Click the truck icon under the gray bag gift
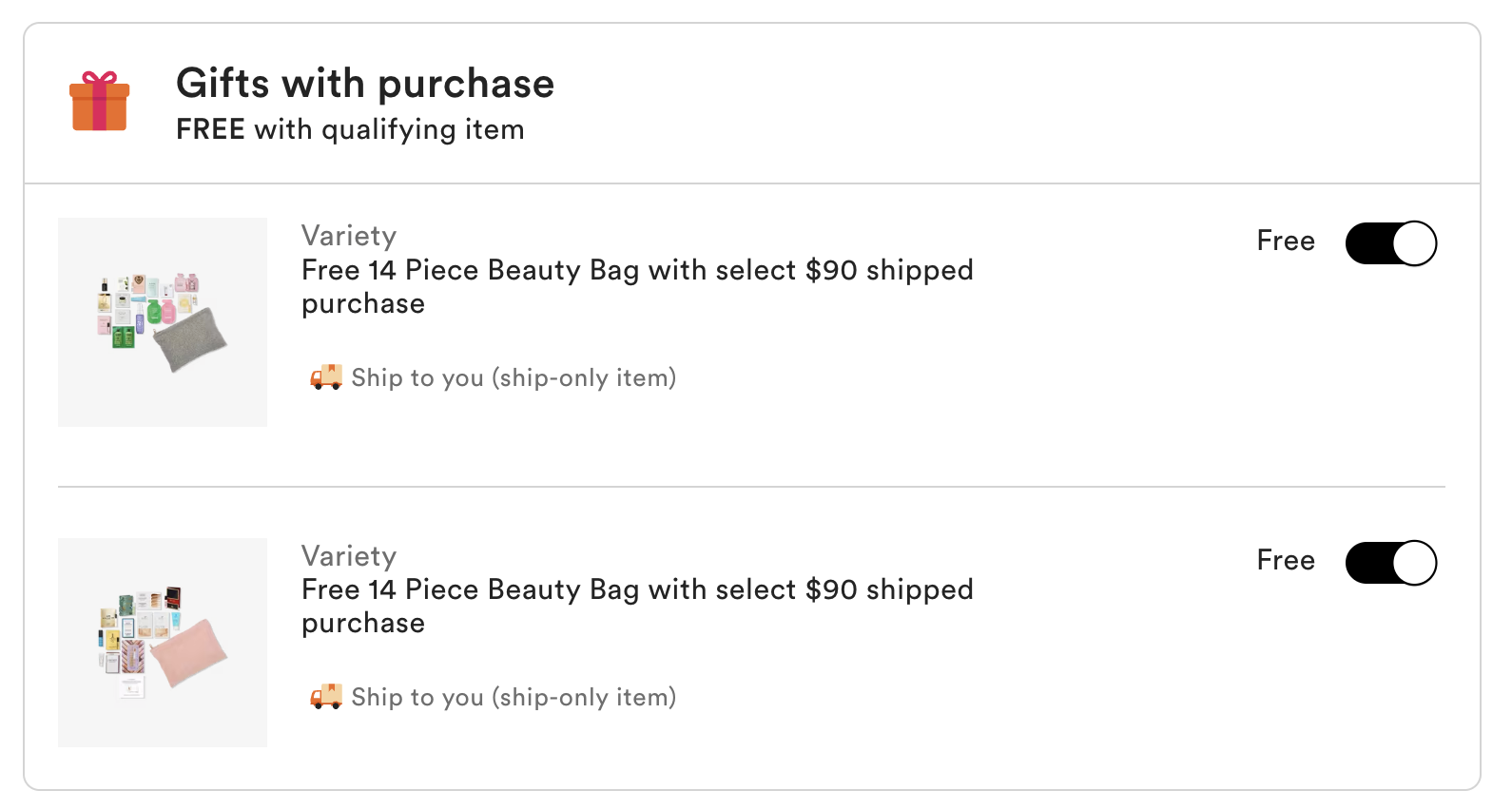The height and width of the screenshot is (810, 1512). coord(326,377)
